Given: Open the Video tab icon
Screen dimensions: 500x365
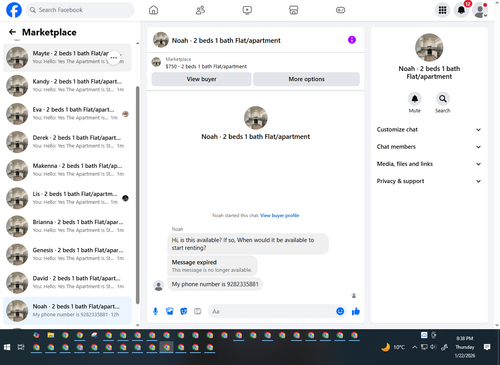Looking at the screenshot, I should [x=247, y=10].
